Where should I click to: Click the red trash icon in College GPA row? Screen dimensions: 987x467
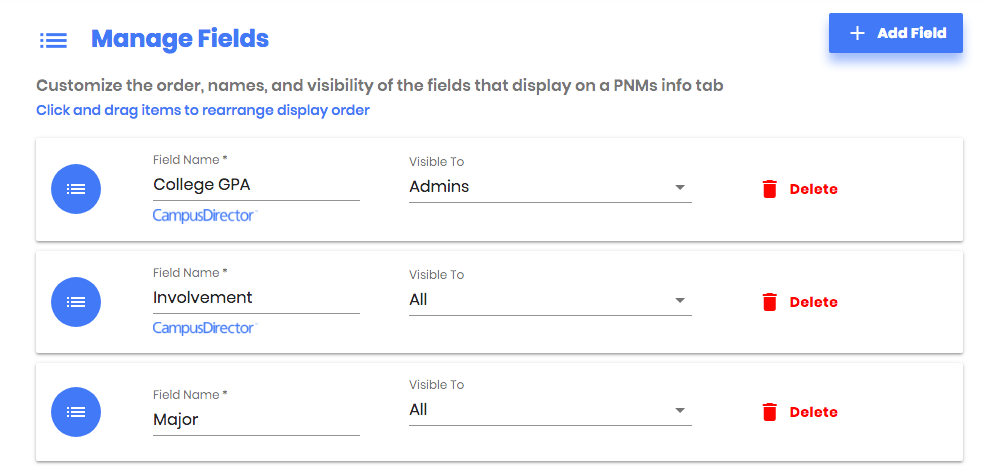[769, 189]
